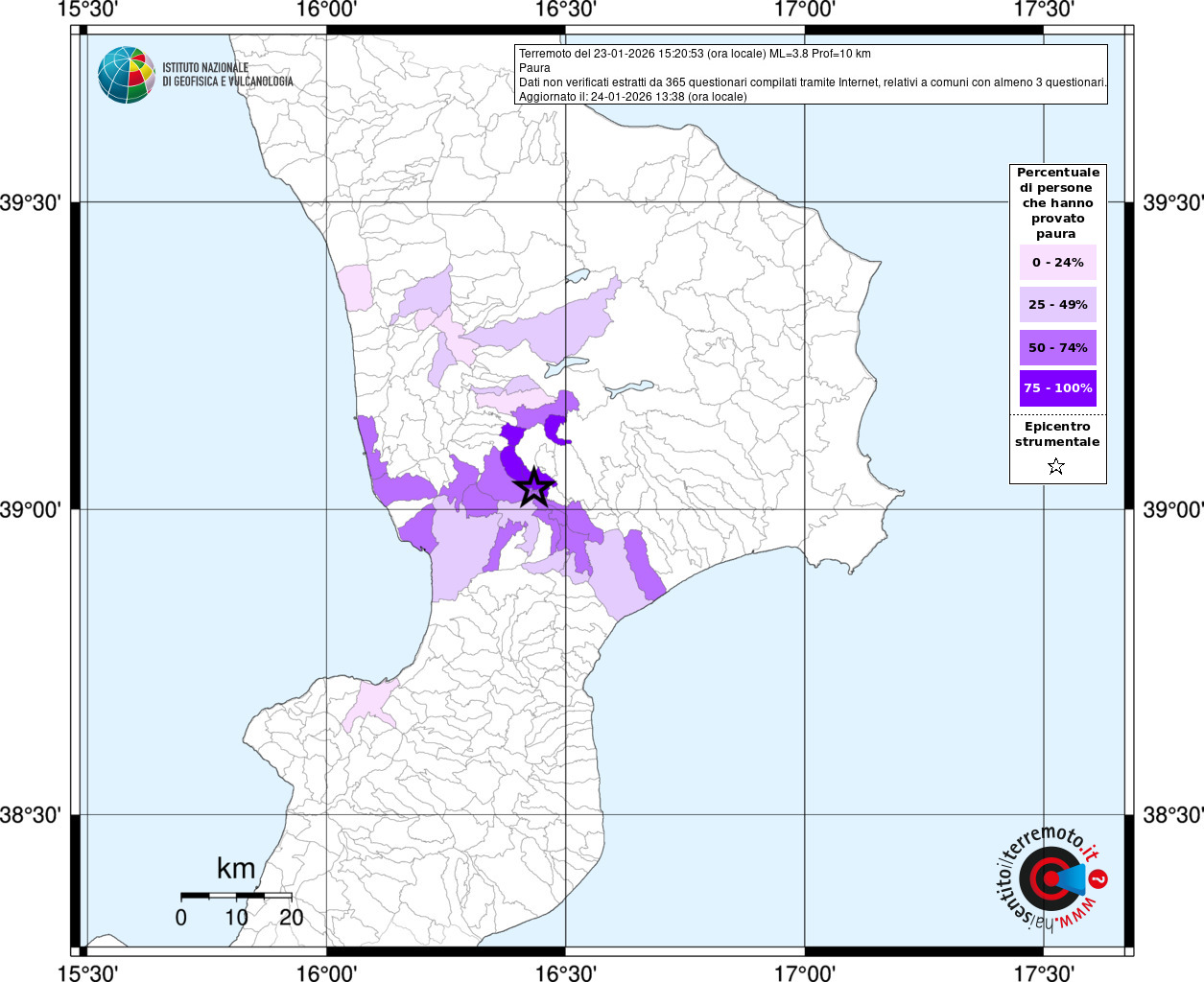Click the INGV globe logo
This screenshot has height=982, width=1204.
tap(127, 75)
